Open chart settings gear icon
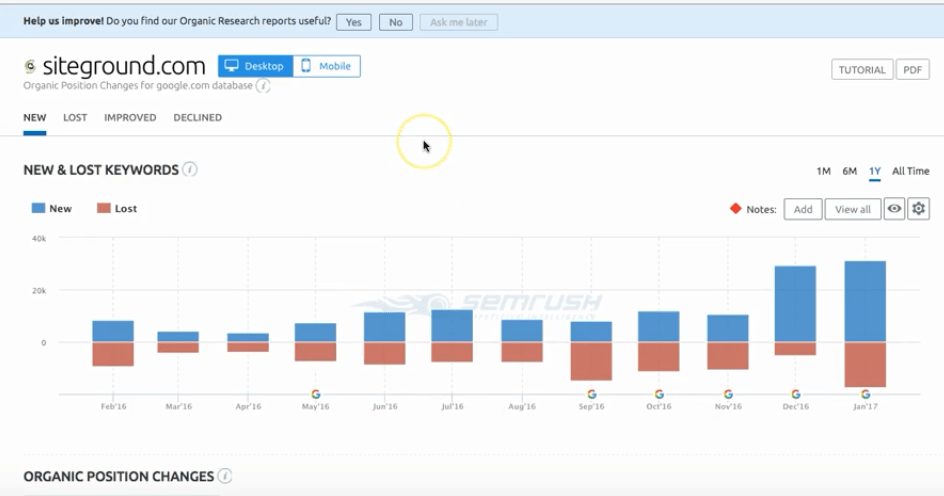The image size is (944, 496). (918, 209)
